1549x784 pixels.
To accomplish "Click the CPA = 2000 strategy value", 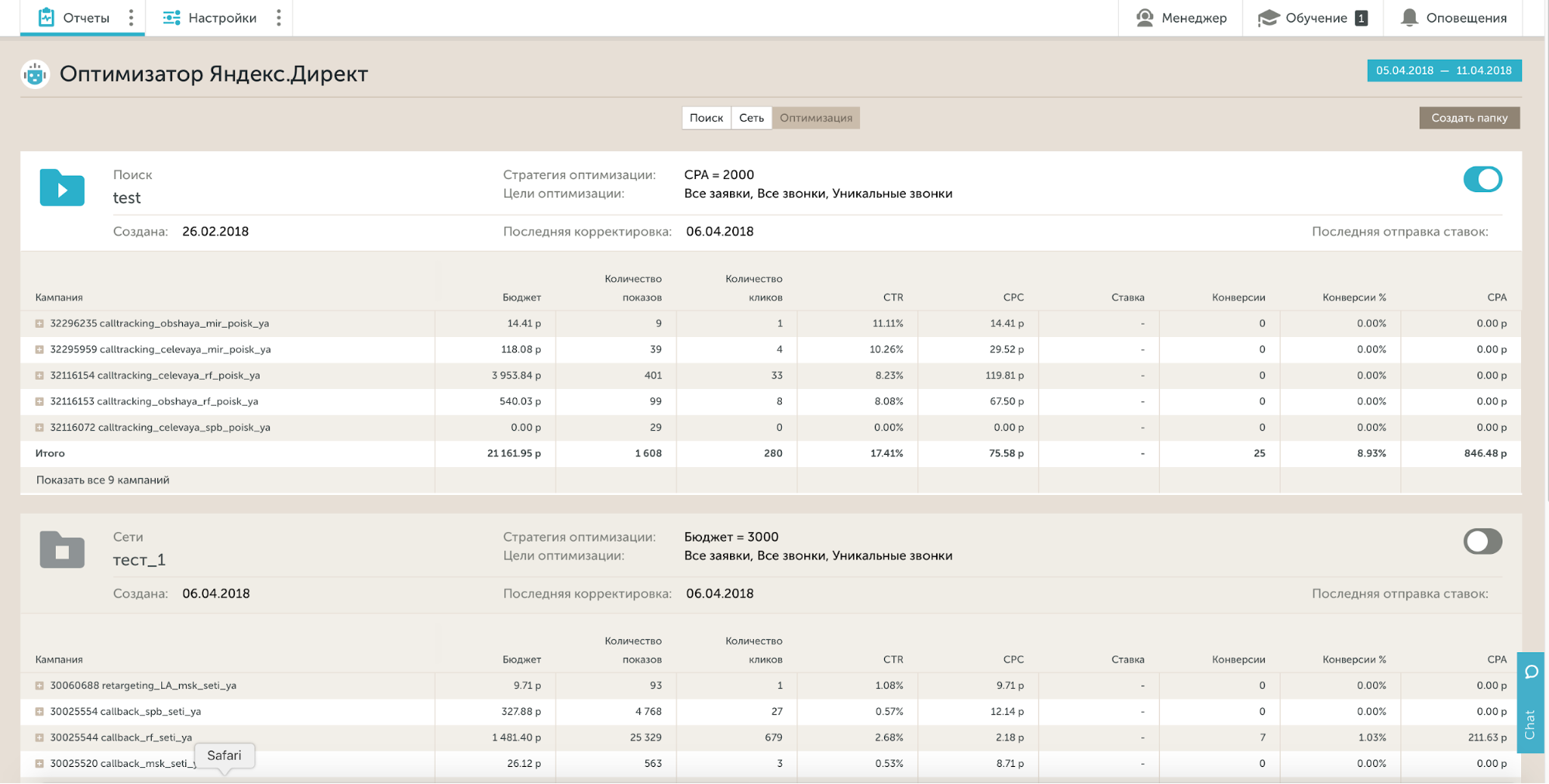I will [719, 175].
